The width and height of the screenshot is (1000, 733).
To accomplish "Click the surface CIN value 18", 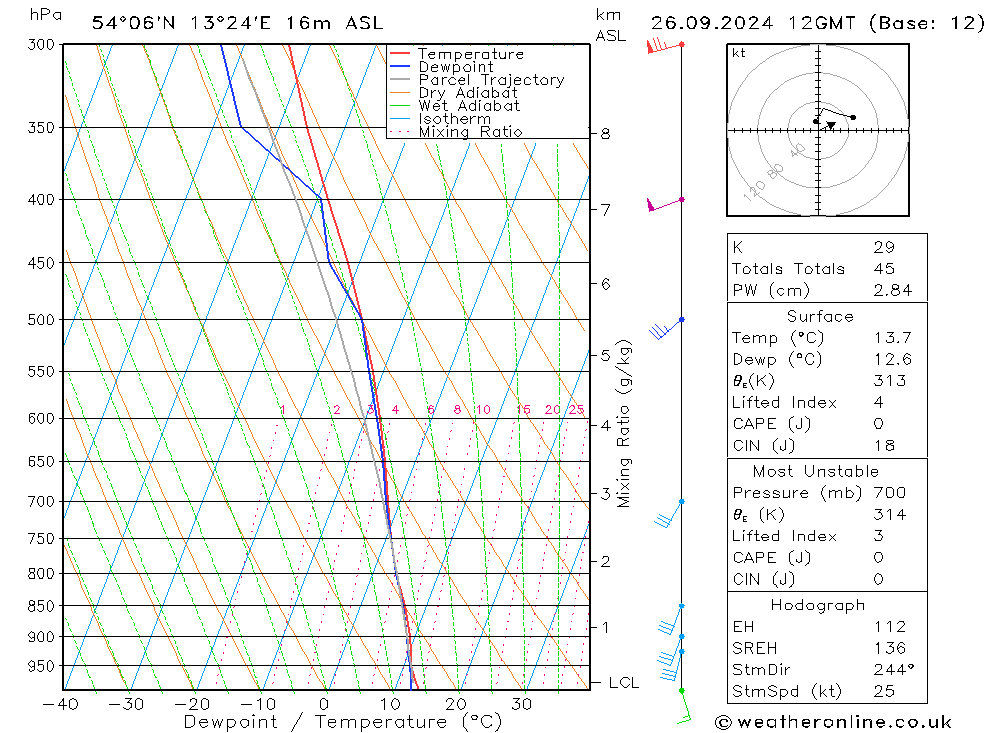I will pos(884,446).
